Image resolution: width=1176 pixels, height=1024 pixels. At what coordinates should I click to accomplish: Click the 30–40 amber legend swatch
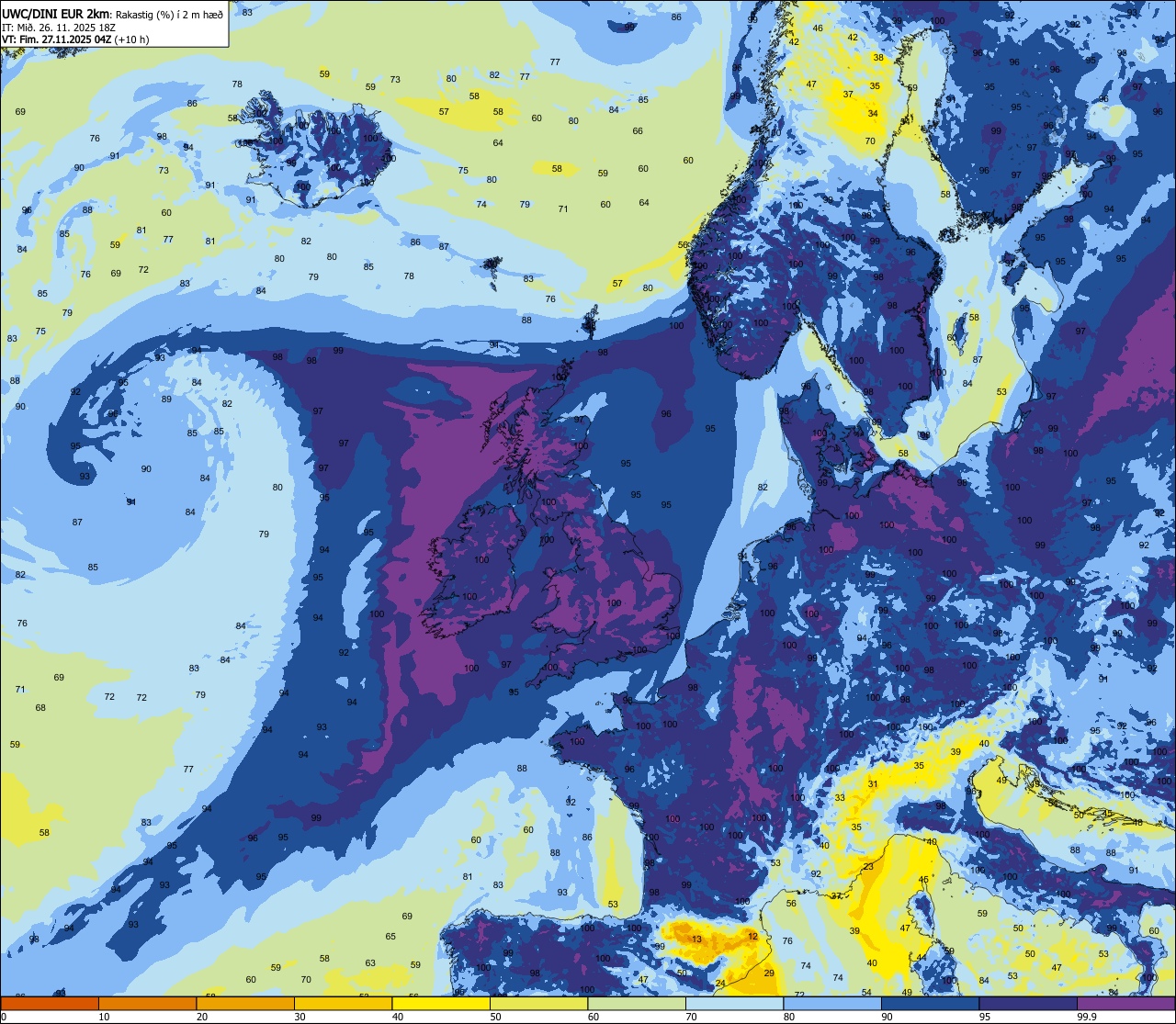[343, 1003]
